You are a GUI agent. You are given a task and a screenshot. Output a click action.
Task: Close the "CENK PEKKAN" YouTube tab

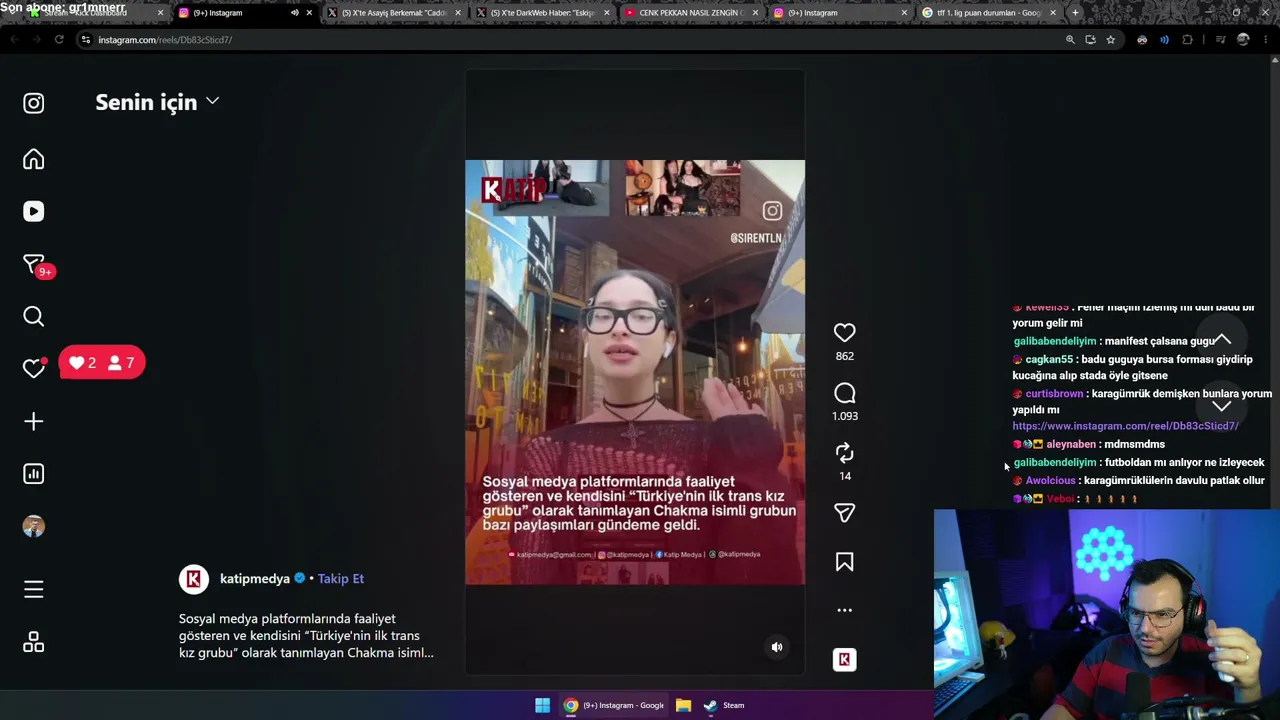click(755, 13)
